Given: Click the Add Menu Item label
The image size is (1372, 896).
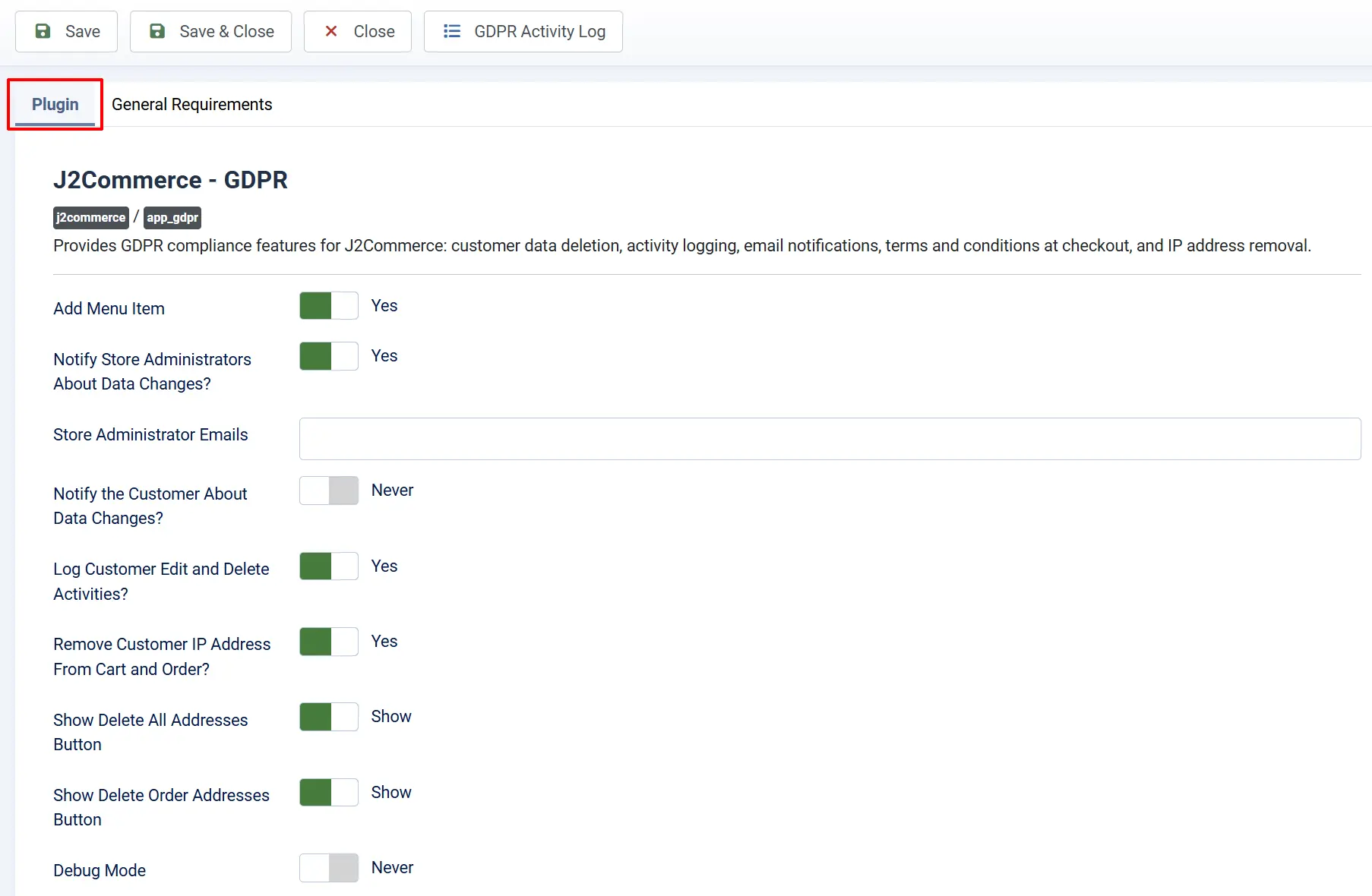Looking at the screenshot, I should coord(109,309).
